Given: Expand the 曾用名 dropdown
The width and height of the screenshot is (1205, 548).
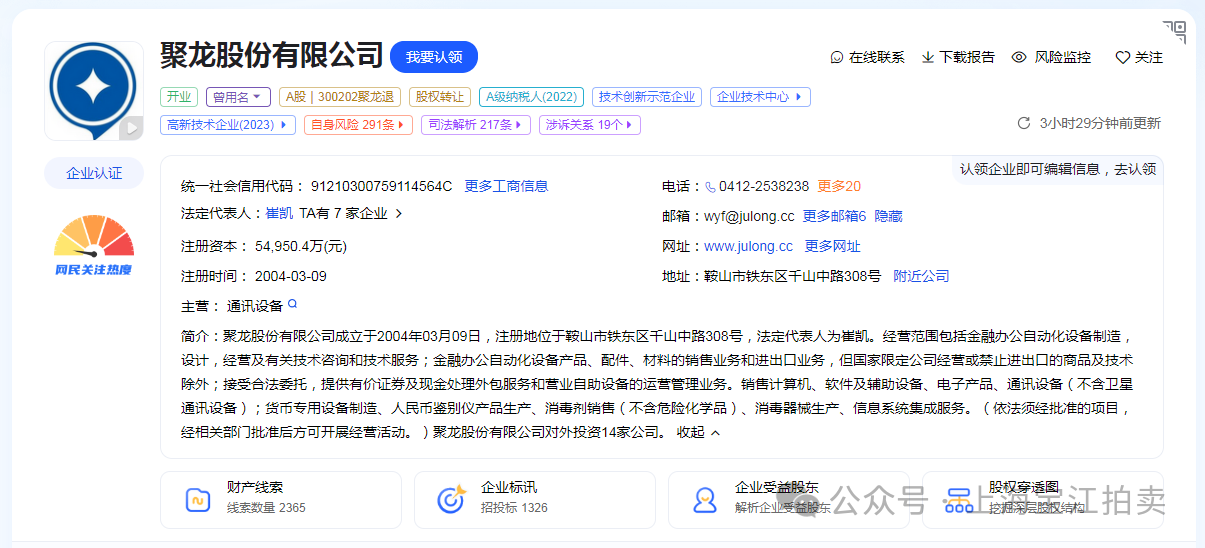Looking at the screenshot, I should pos(238,97).
